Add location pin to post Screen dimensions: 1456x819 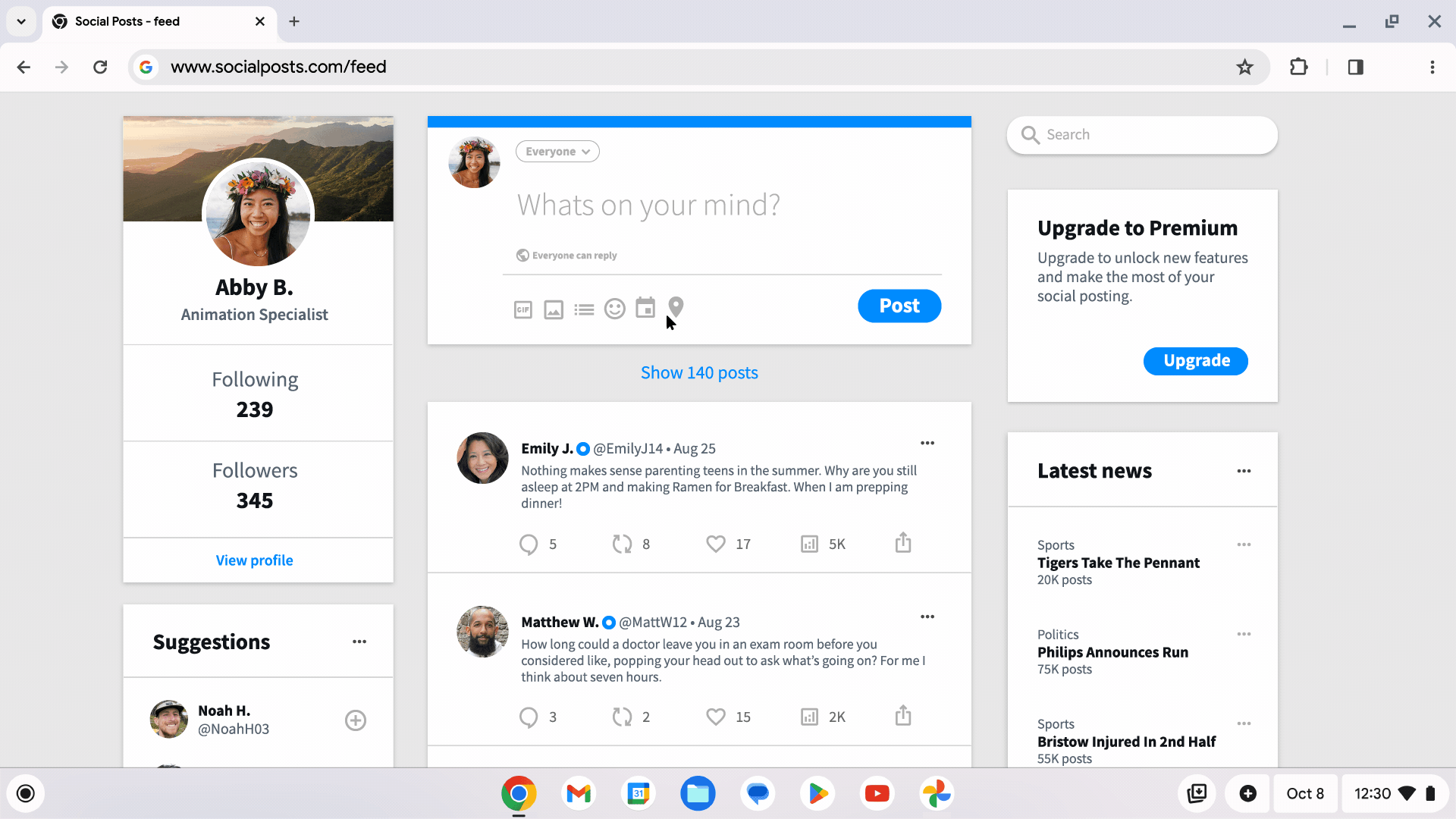tap(676, 306)
